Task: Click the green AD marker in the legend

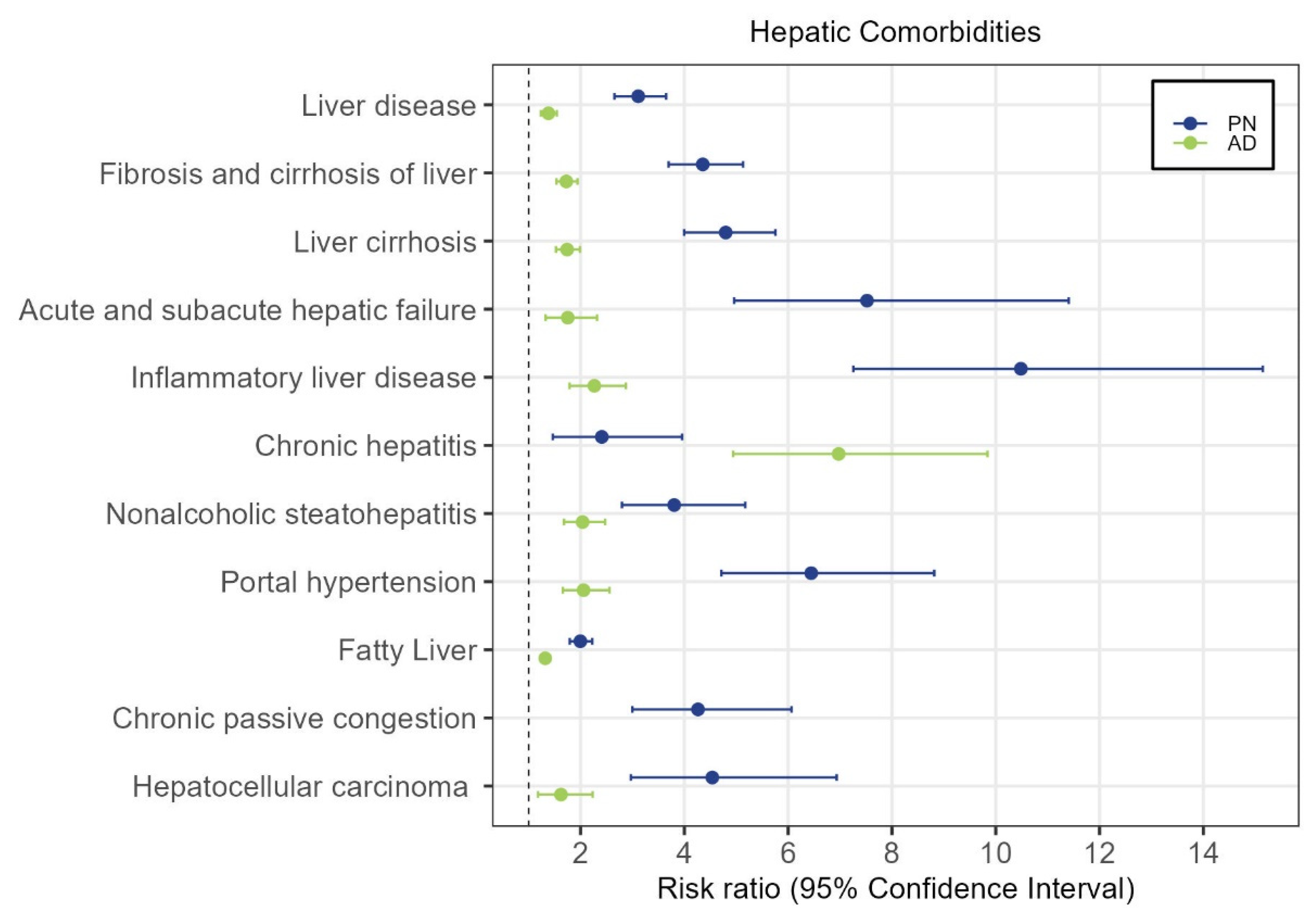Action: pyautogui.click(x=1190, y=142)
